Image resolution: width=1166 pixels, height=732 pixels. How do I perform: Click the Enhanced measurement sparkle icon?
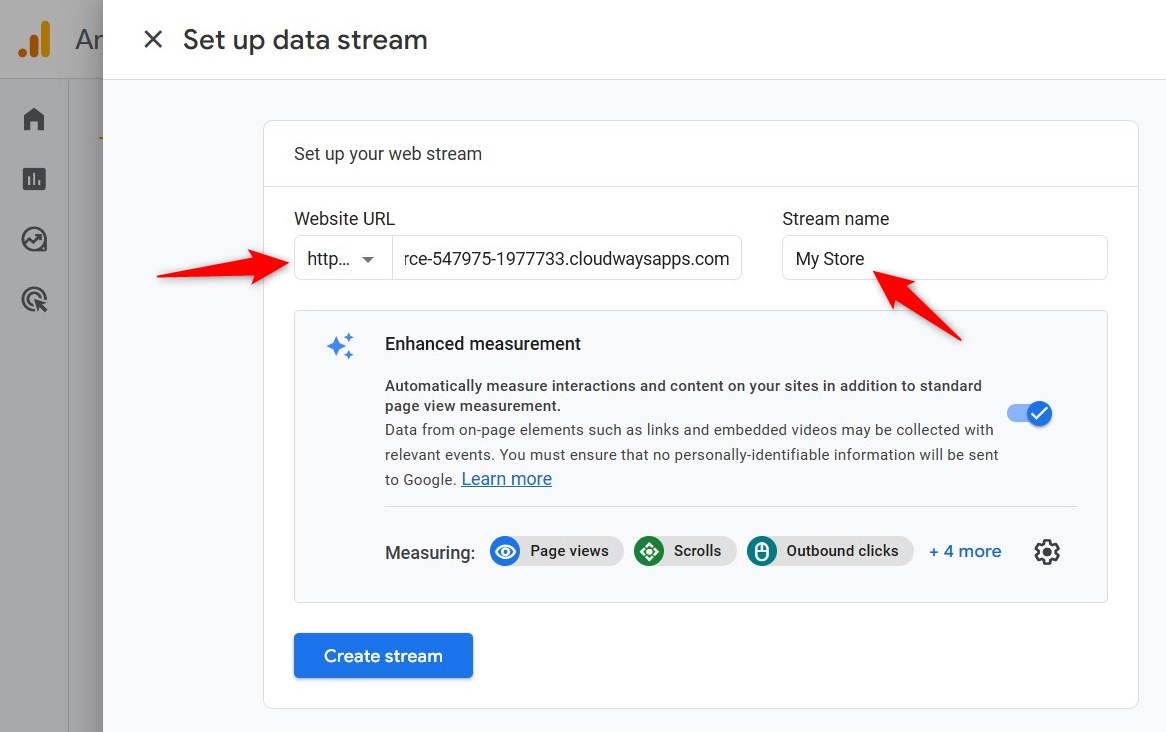point(341,346)
